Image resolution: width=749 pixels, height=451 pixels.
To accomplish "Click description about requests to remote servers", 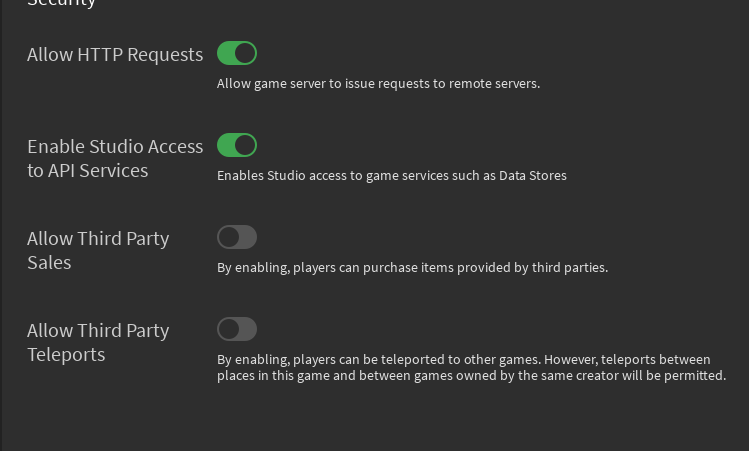I will pyautogui.click(x=378, y=84).
